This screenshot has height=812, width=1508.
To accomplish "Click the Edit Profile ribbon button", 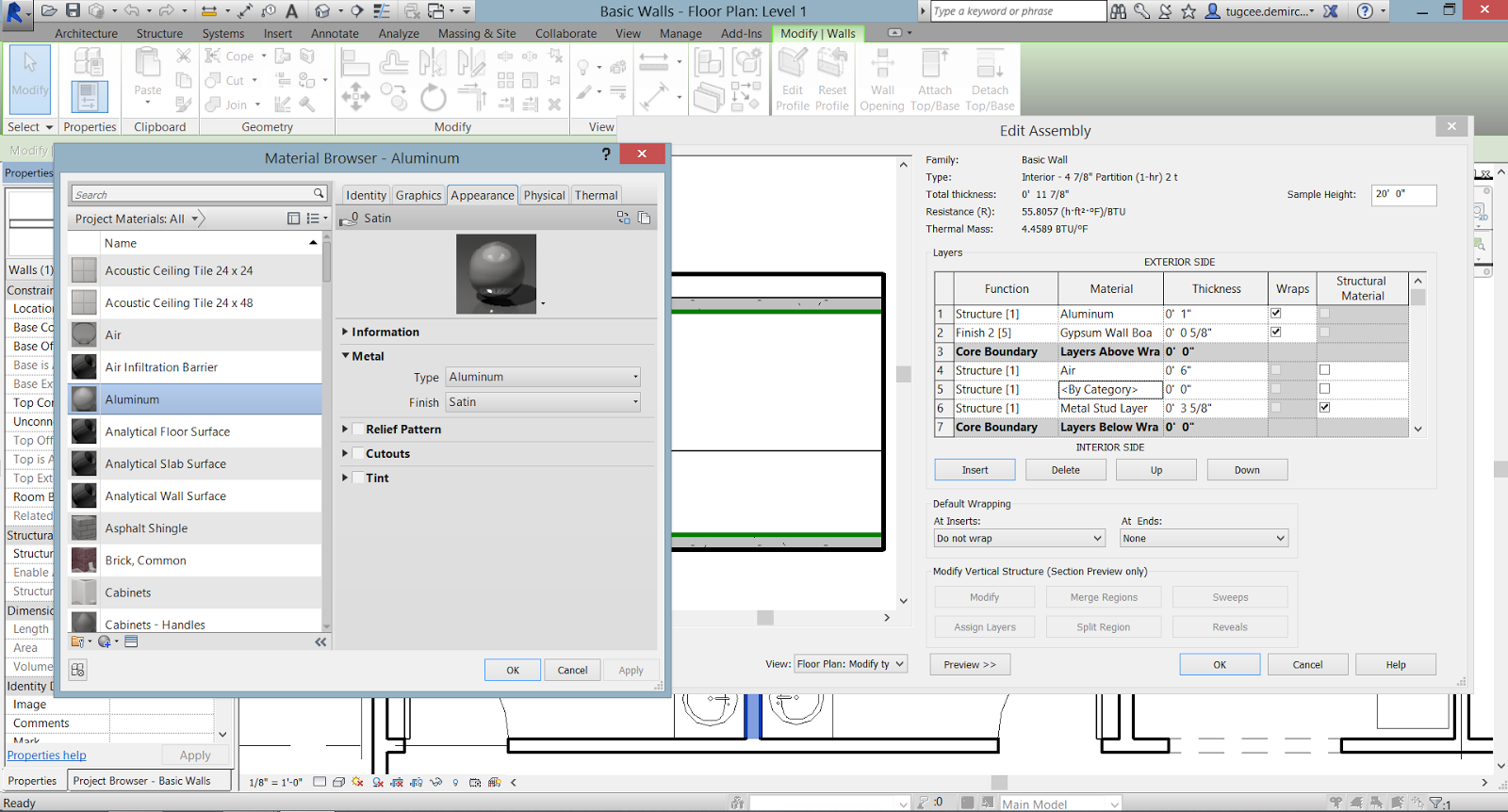I will 793,79.
